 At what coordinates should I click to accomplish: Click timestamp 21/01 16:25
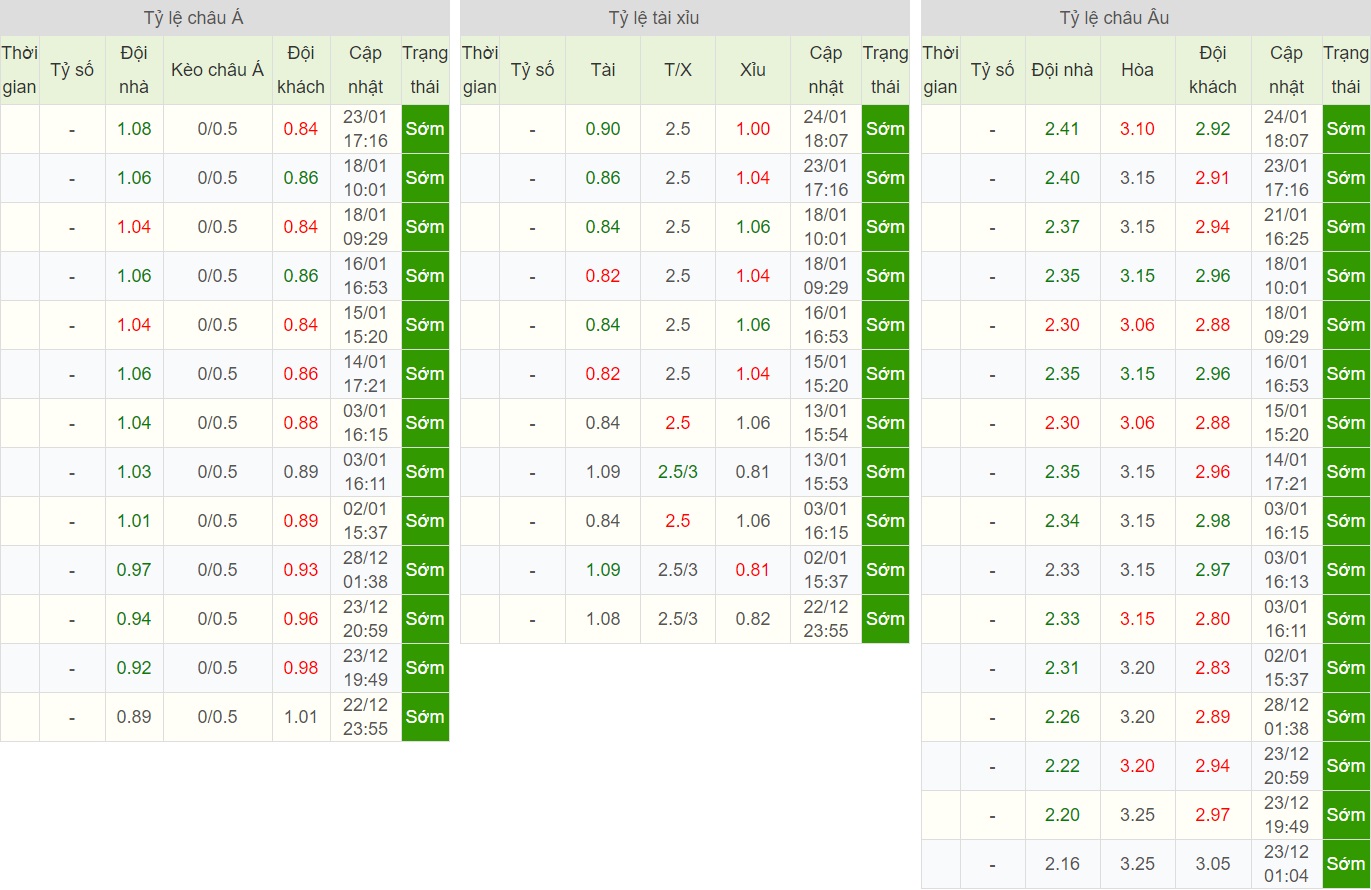pyautogui.click(x=1286, y=227)
